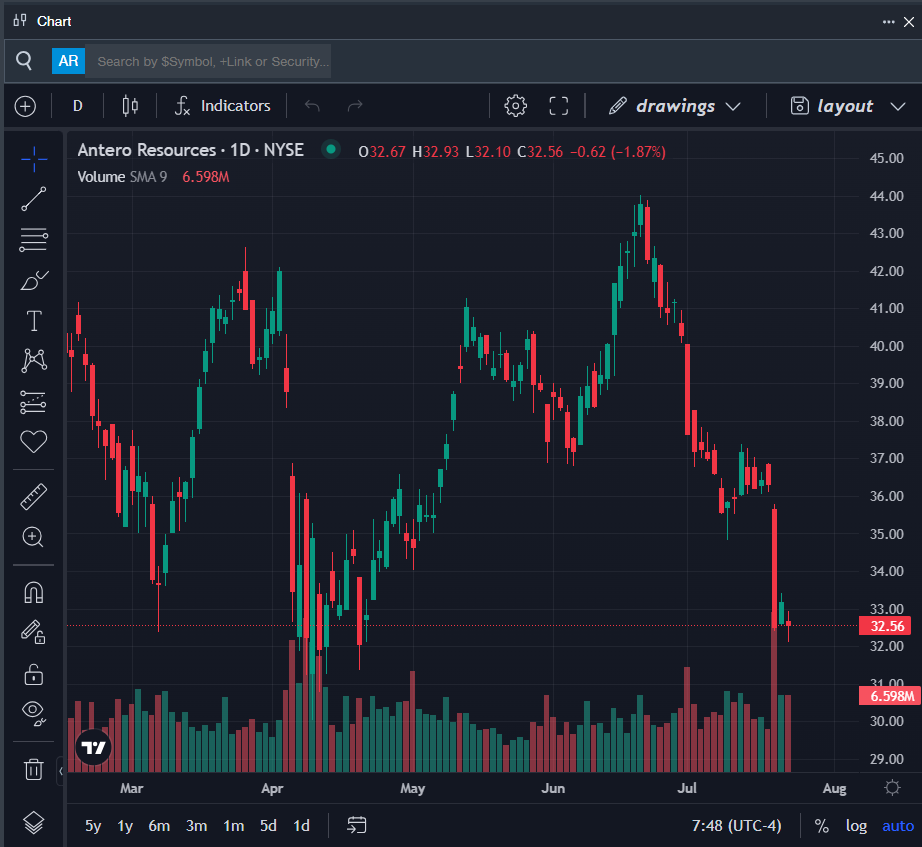This screenshot has width=922, height=847.
Task: Select the 1d time range
Action: (302, 826)
